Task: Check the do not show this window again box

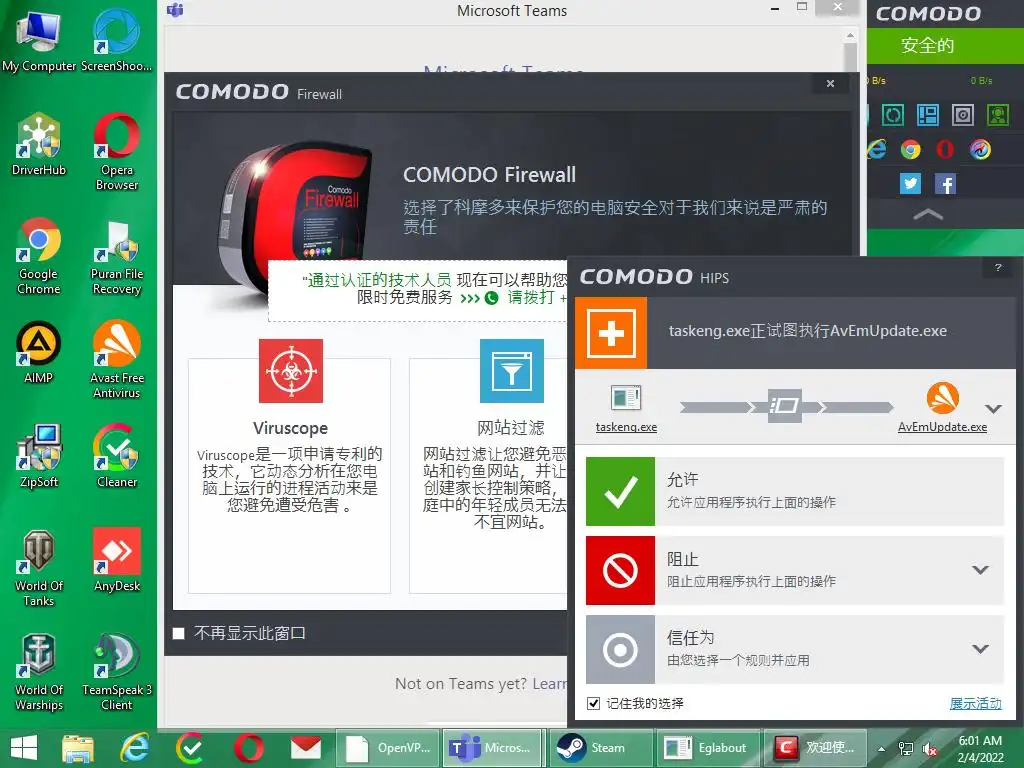Action: (x=178, y=633)
